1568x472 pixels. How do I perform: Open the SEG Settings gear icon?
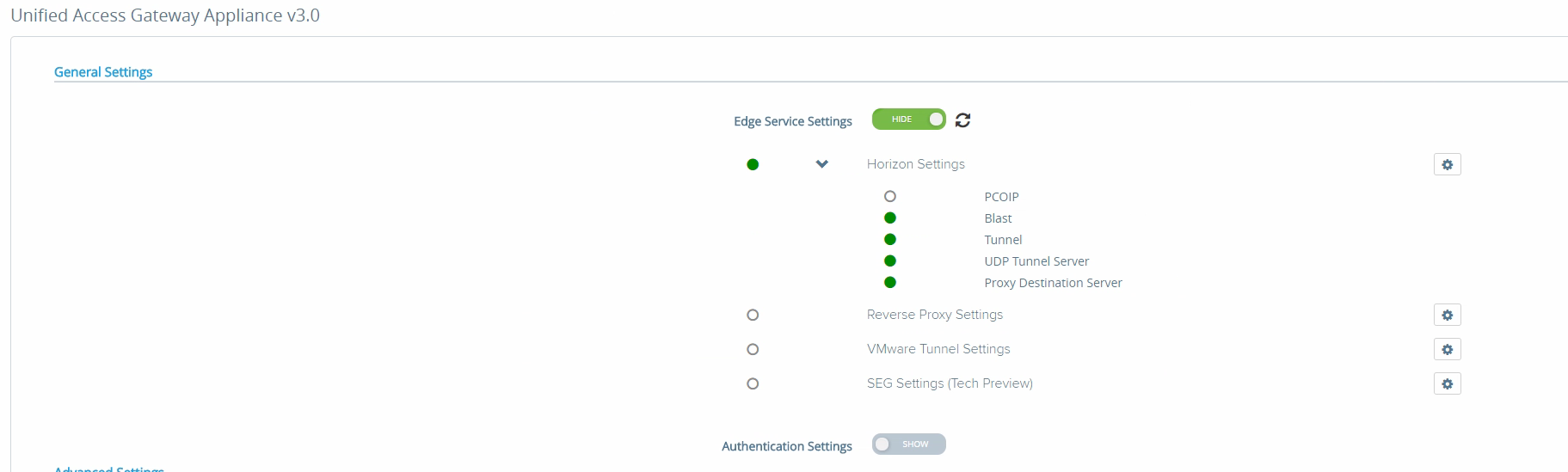(1447, 384)
